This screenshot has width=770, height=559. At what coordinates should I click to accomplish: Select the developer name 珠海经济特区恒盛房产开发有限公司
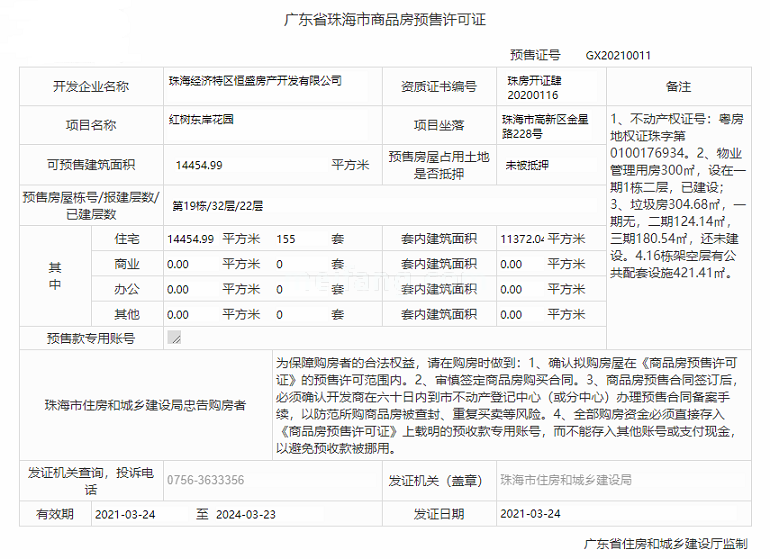tap(255, 81)
